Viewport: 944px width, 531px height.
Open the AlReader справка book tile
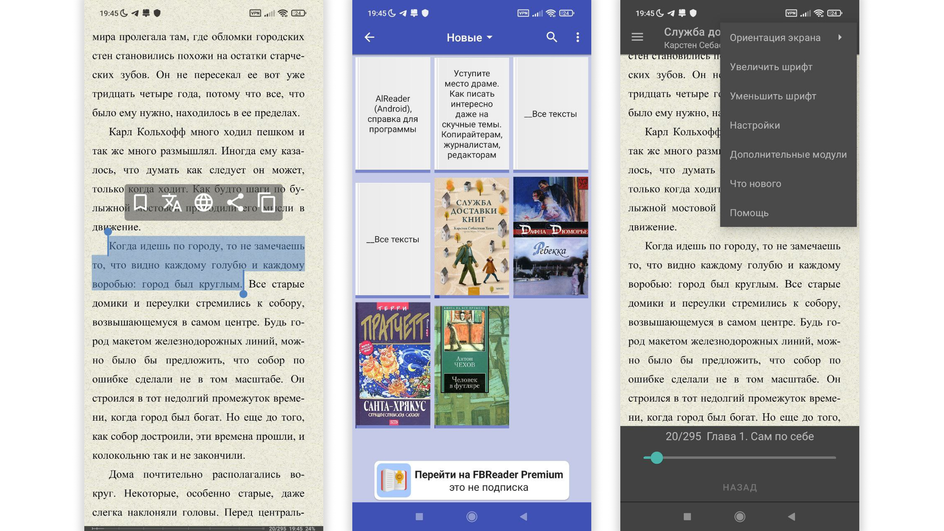(393, 114)
